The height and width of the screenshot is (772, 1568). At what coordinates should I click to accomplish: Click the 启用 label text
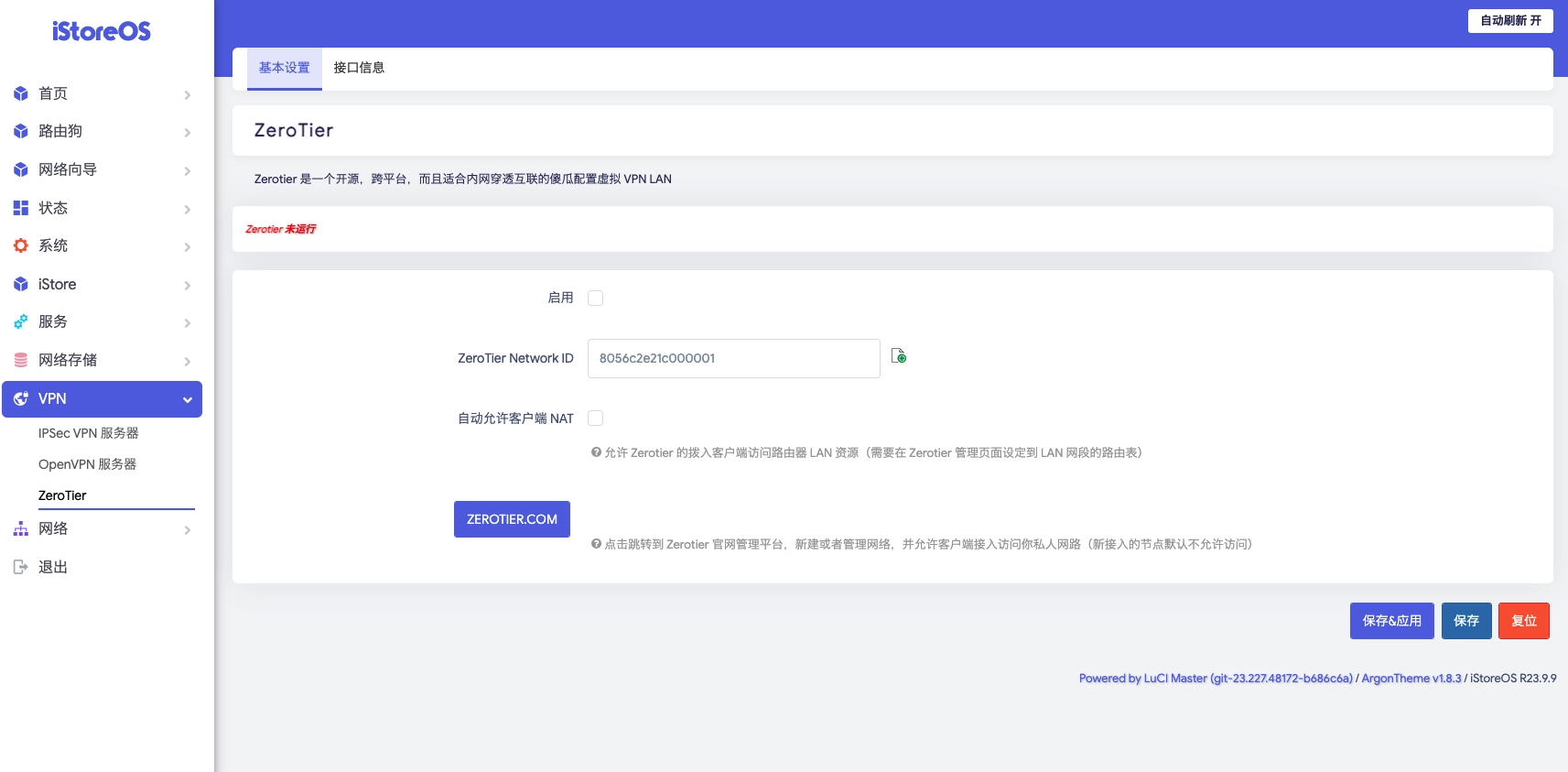click(x=560, y=298)
